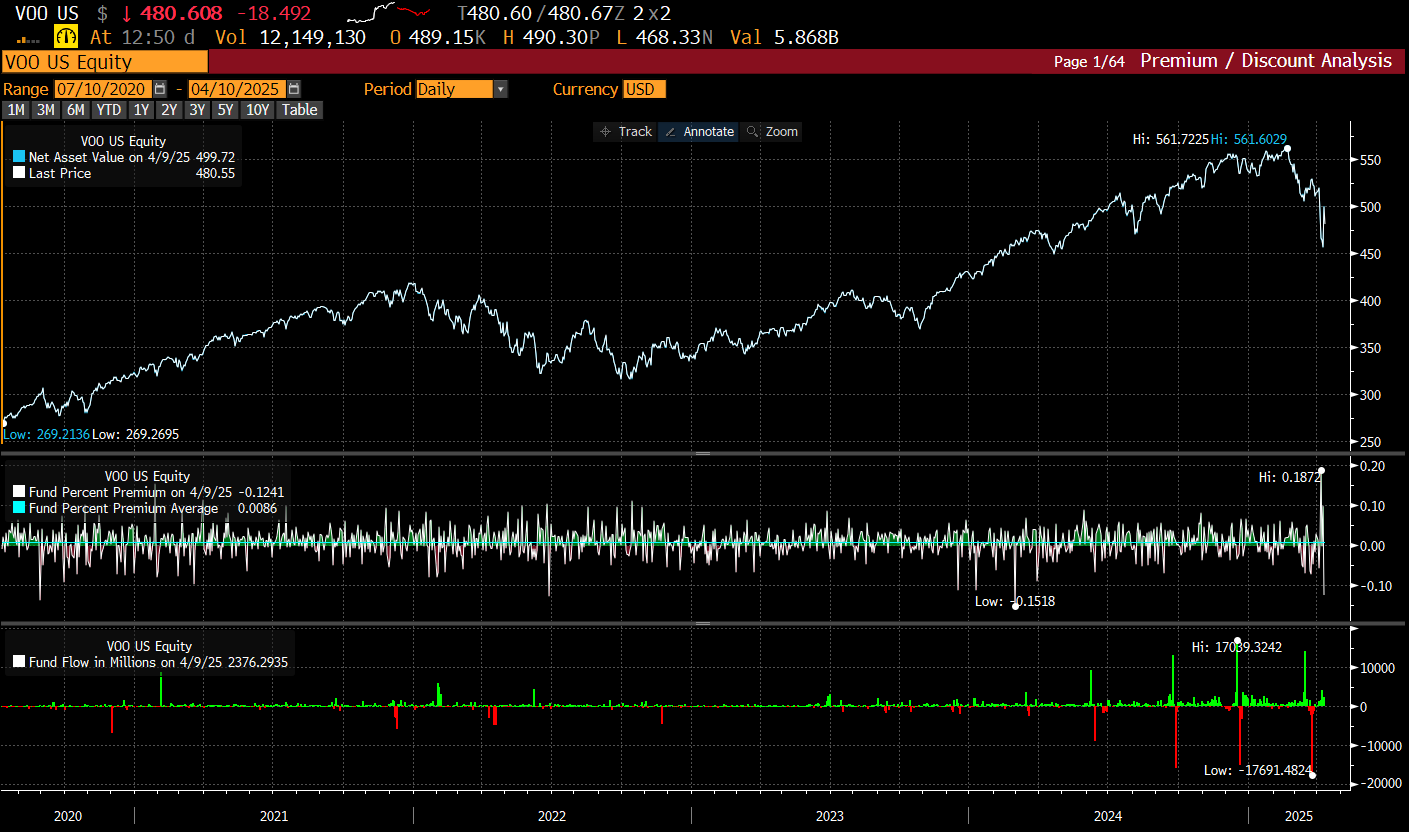Activate the Track crosshair tool

pos(625,132)
